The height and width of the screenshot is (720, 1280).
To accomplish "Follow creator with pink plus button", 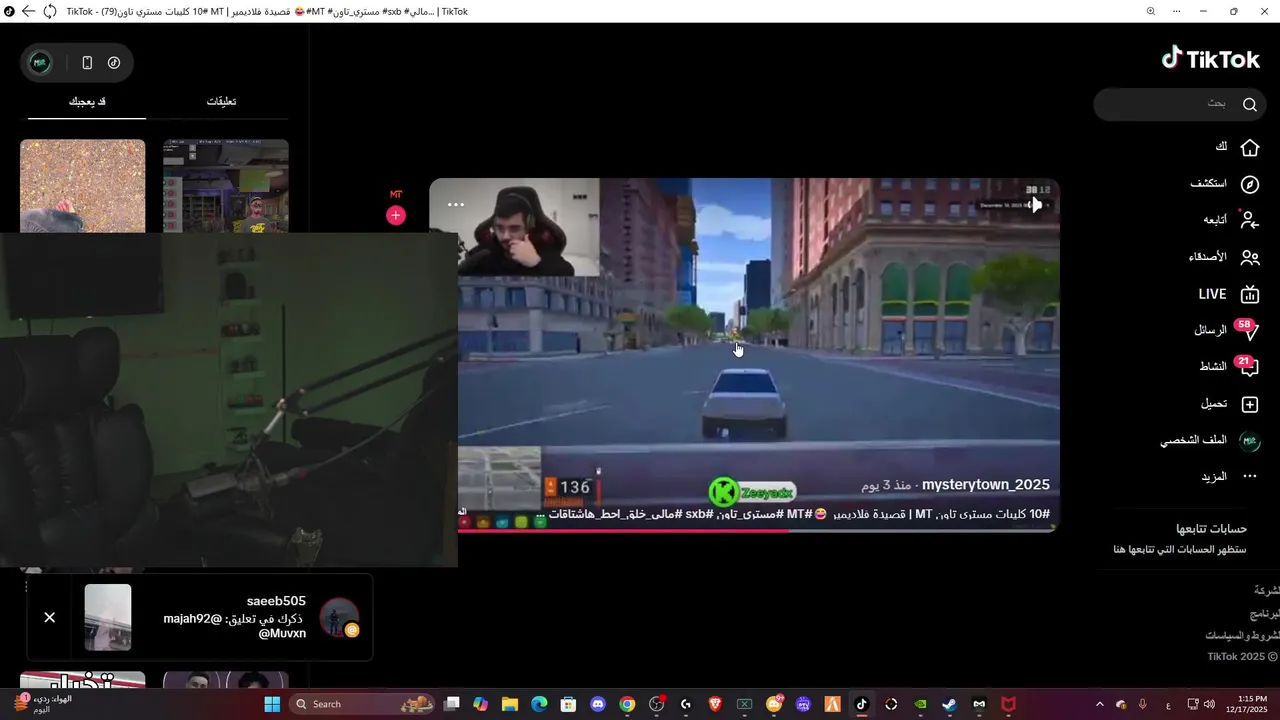I will click(396, 215).
